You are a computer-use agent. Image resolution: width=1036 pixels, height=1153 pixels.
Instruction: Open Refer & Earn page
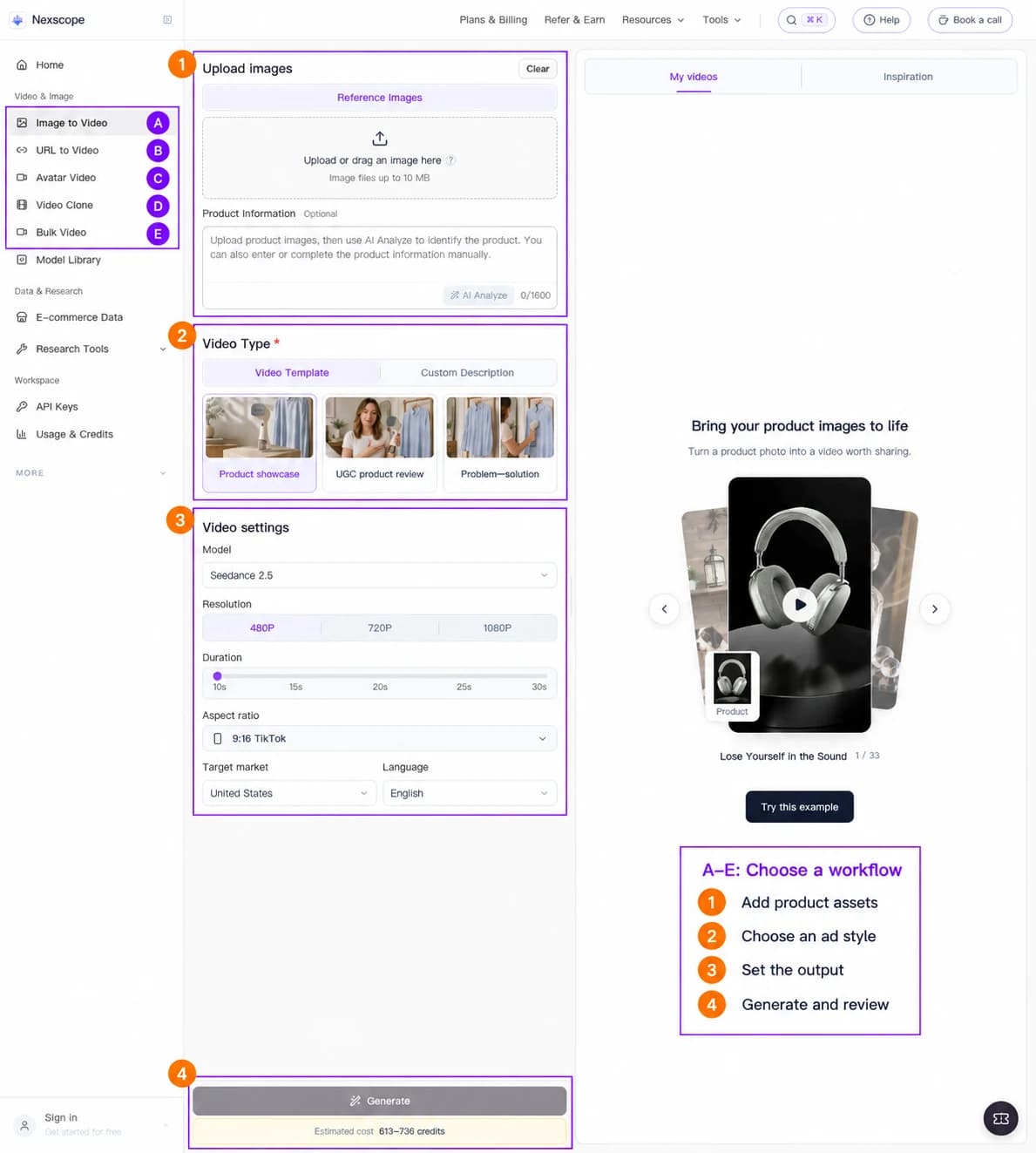pos(574,20)
